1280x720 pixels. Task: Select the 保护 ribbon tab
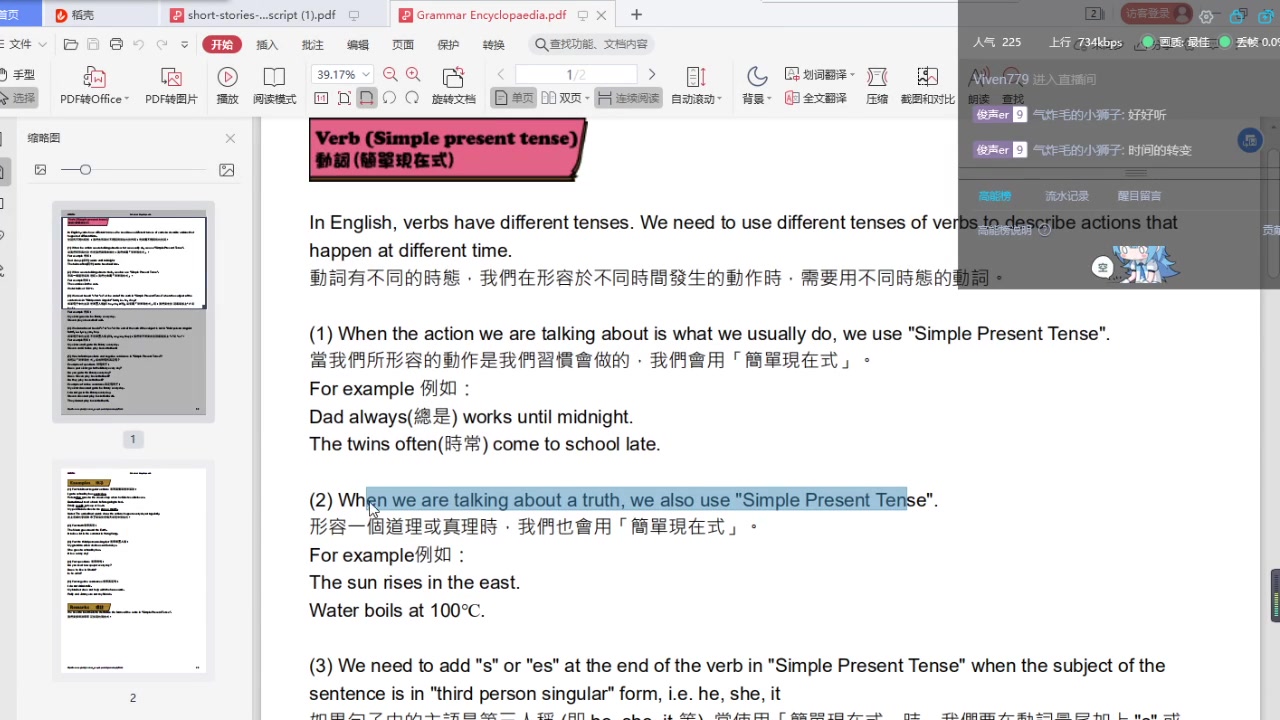[448, 44]
